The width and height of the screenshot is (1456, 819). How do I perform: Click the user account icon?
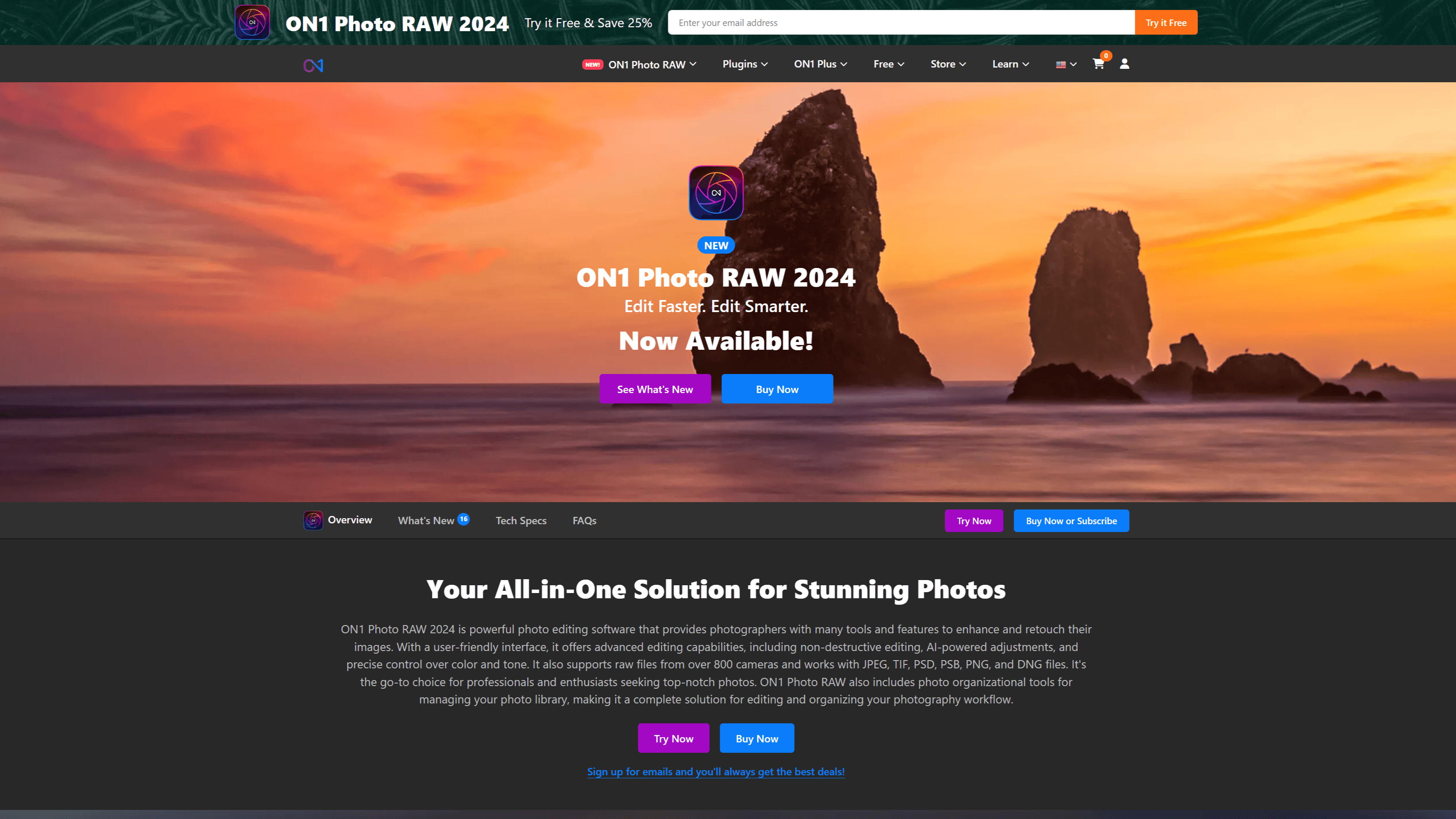1124,64
